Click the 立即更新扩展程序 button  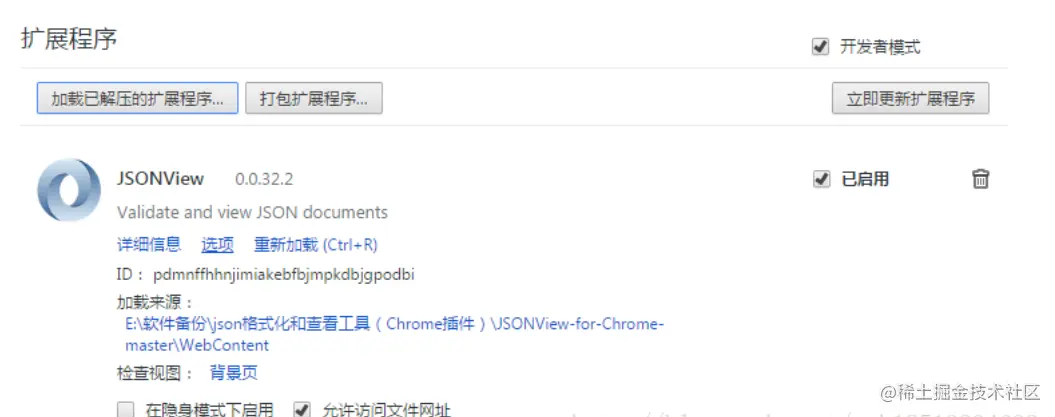(x=910, y=99)
